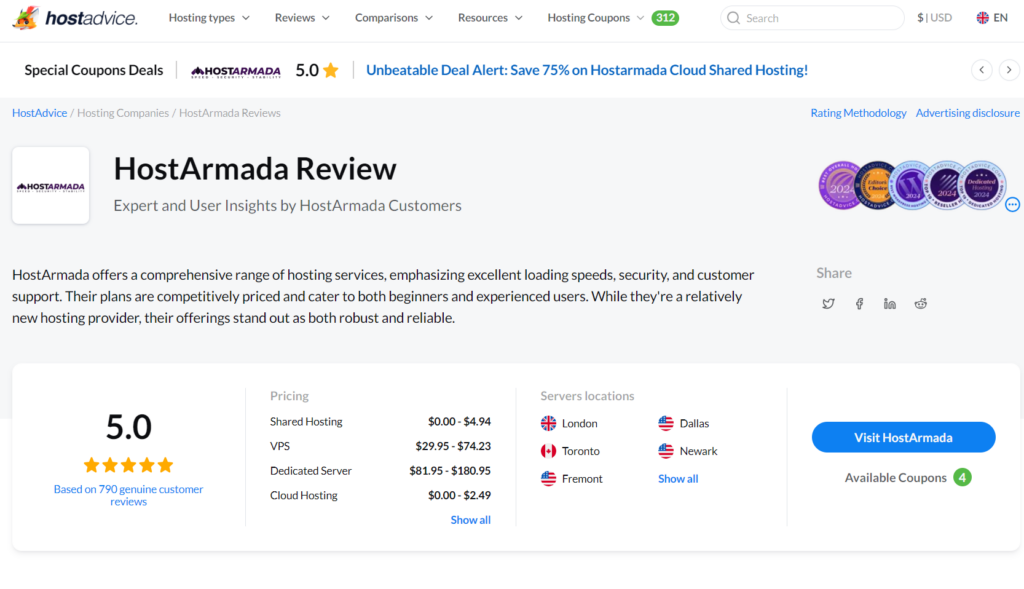1024x589 pixels.
Task: Open the 790 genuine customer reviews link
Action: 128,495
